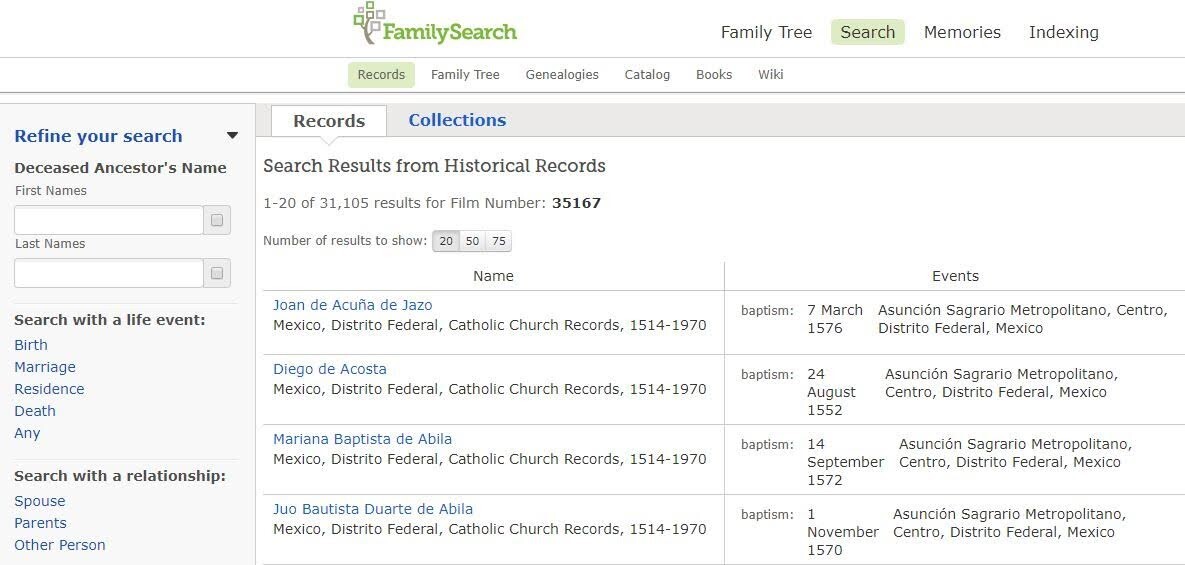The width and height of the screenshot is (1185, 565).
Task: Show 20 results per page
Action: point(446,241)
